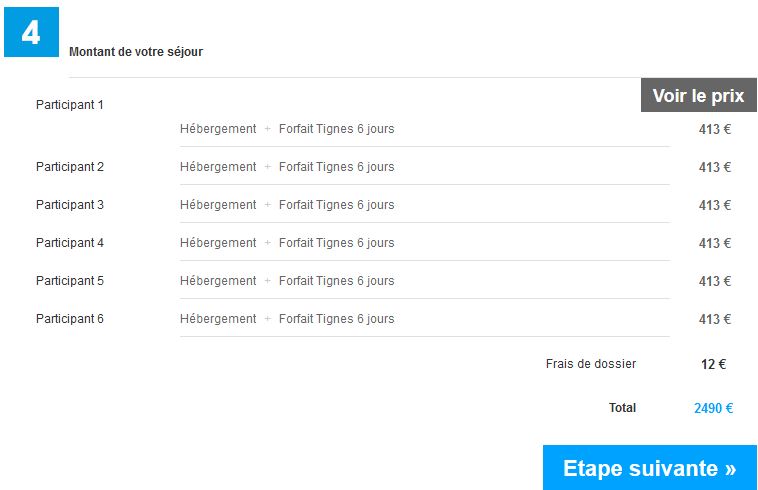Click the 'Total' label
Viewport: 758px width, 490px height.
[622, 408]
